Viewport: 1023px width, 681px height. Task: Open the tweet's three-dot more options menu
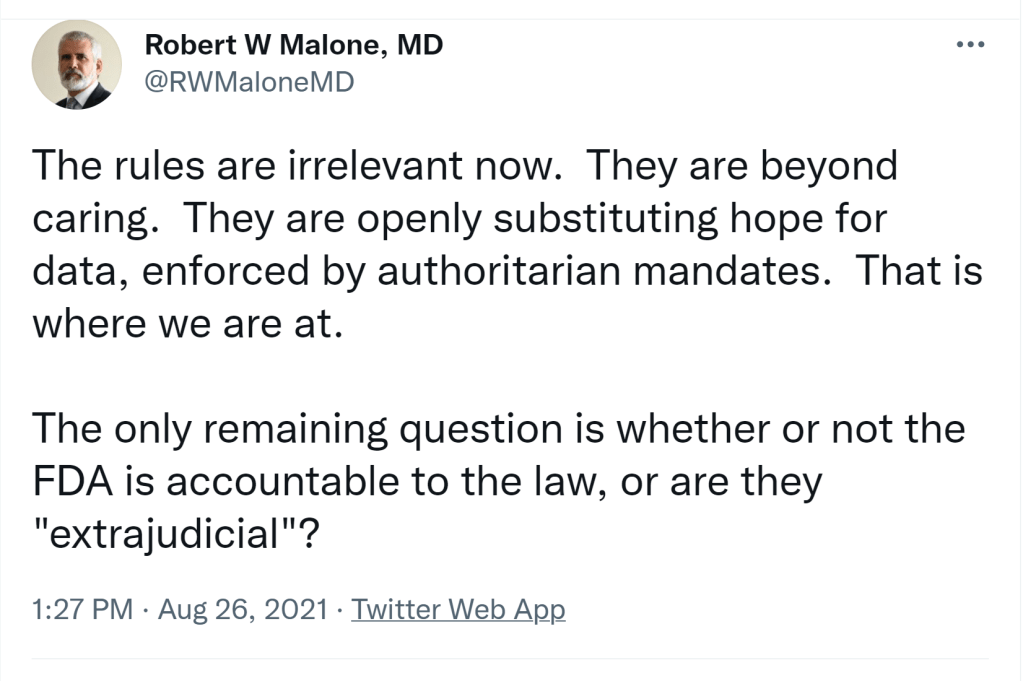pyautogui.click(x=970, y=45)
